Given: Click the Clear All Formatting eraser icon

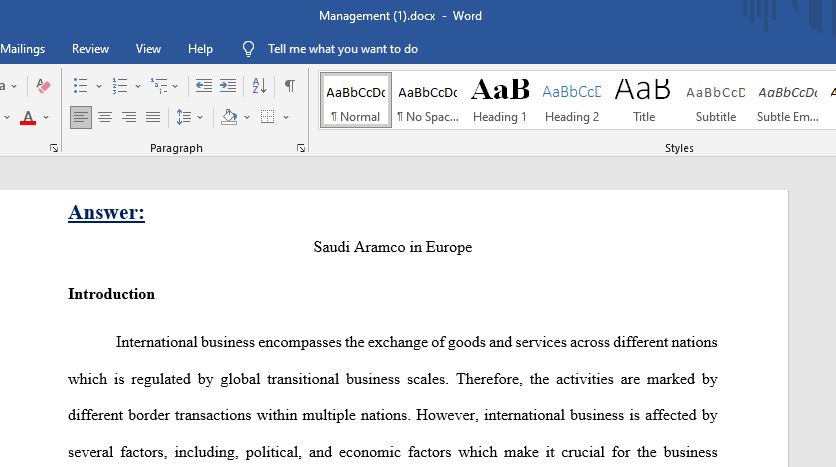Looking at the screenshot, I should pyautogui.click(x=43, y=85).
